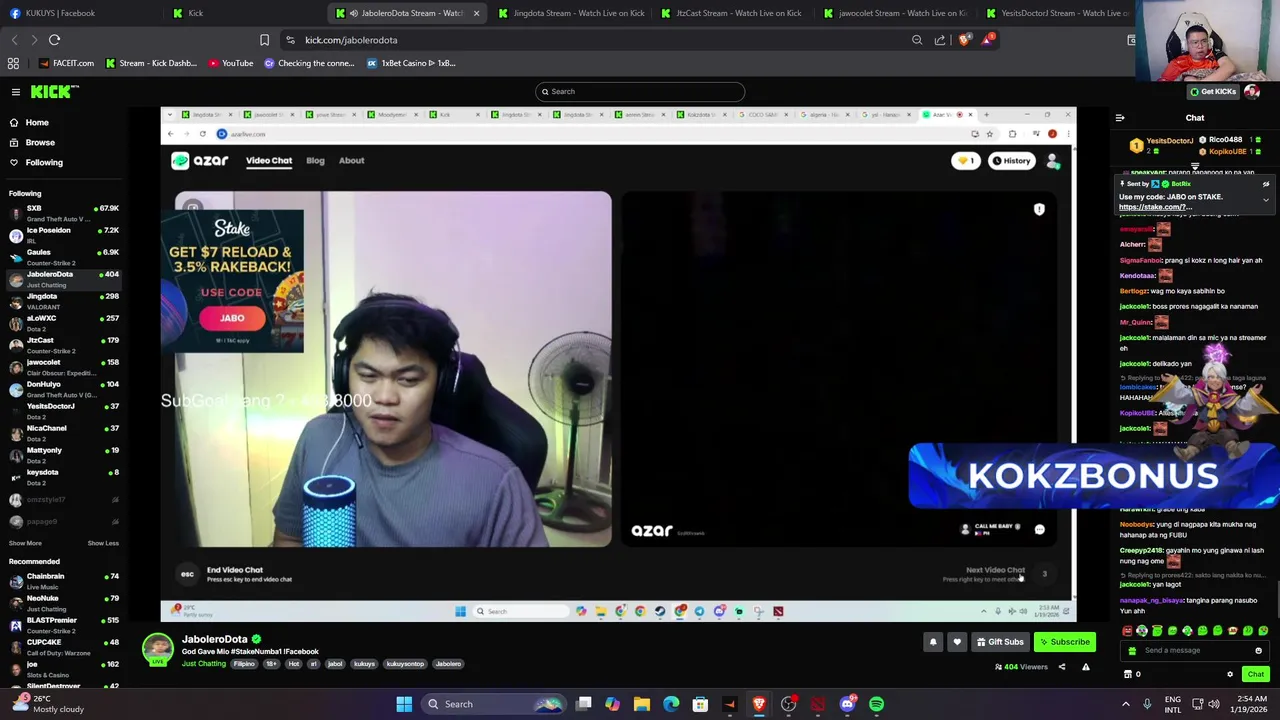Expand the pinned message chevron
The width and height of the screenshot is (1280, 720).
(x=1265, y=200)
